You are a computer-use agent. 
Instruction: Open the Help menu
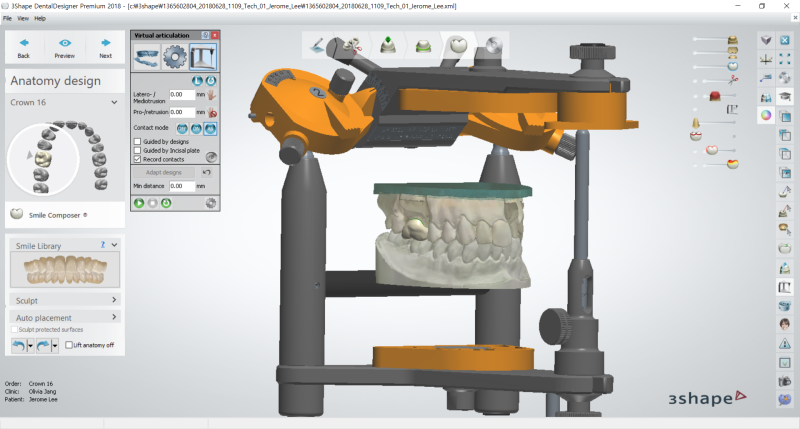pyautogui.click(x=40, y=18)
